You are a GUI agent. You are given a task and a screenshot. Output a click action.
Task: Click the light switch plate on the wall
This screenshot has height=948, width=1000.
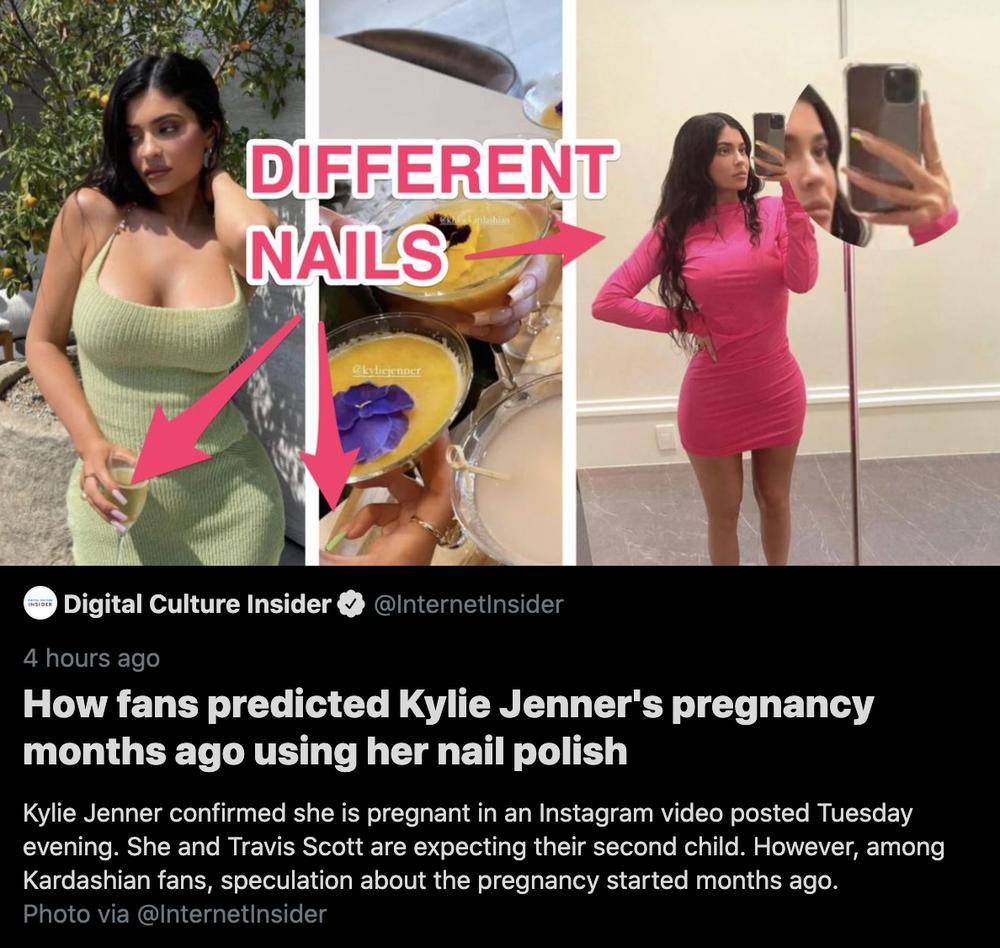[665, 438]
